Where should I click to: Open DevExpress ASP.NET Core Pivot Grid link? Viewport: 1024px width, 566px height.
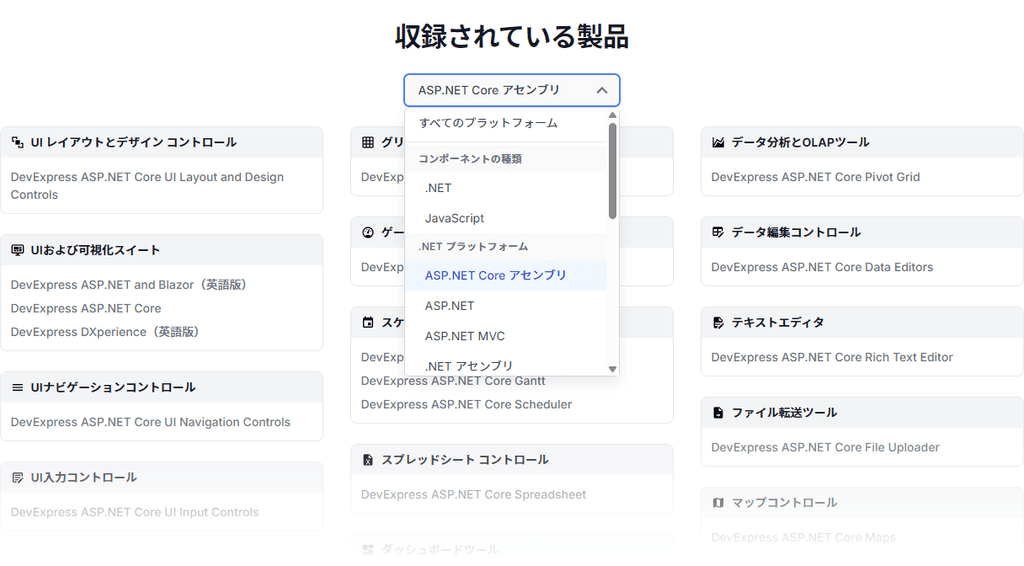coord(815,177)
